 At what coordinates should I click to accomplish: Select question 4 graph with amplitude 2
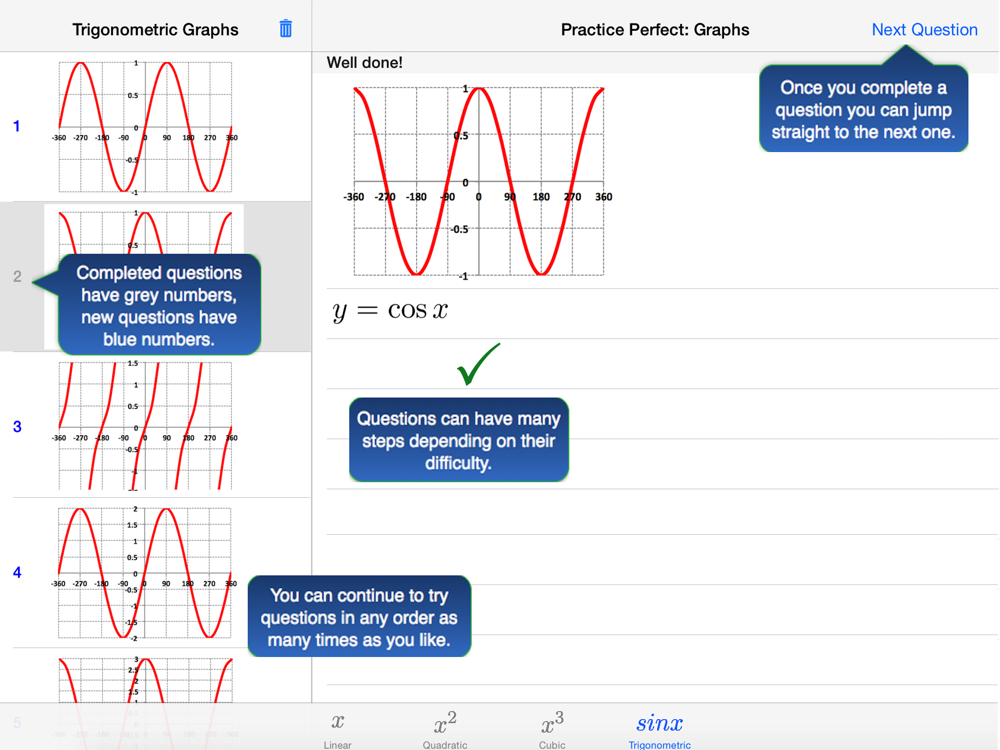coord(145,573)
